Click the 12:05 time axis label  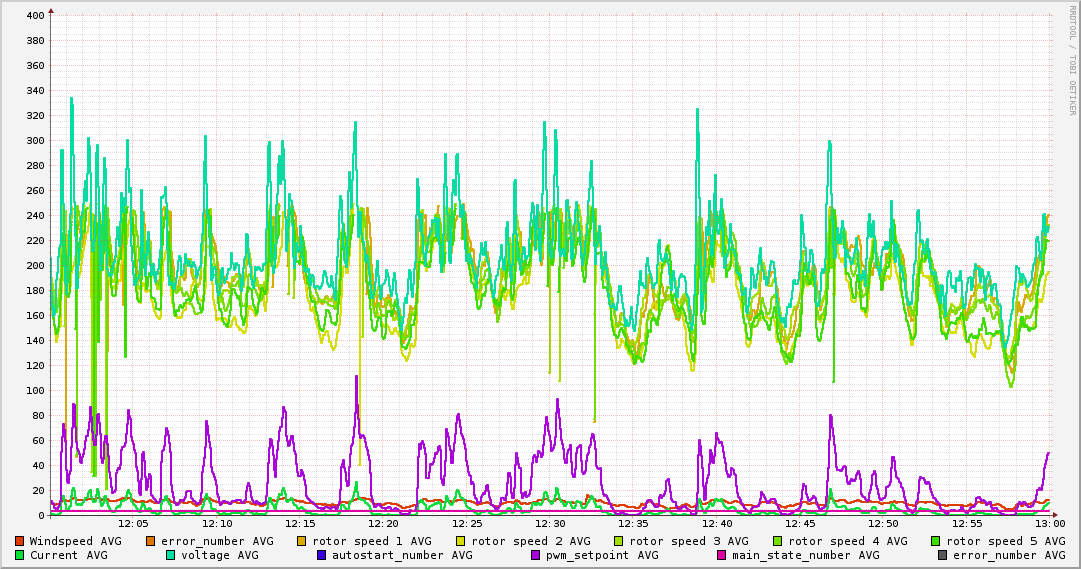133,523
